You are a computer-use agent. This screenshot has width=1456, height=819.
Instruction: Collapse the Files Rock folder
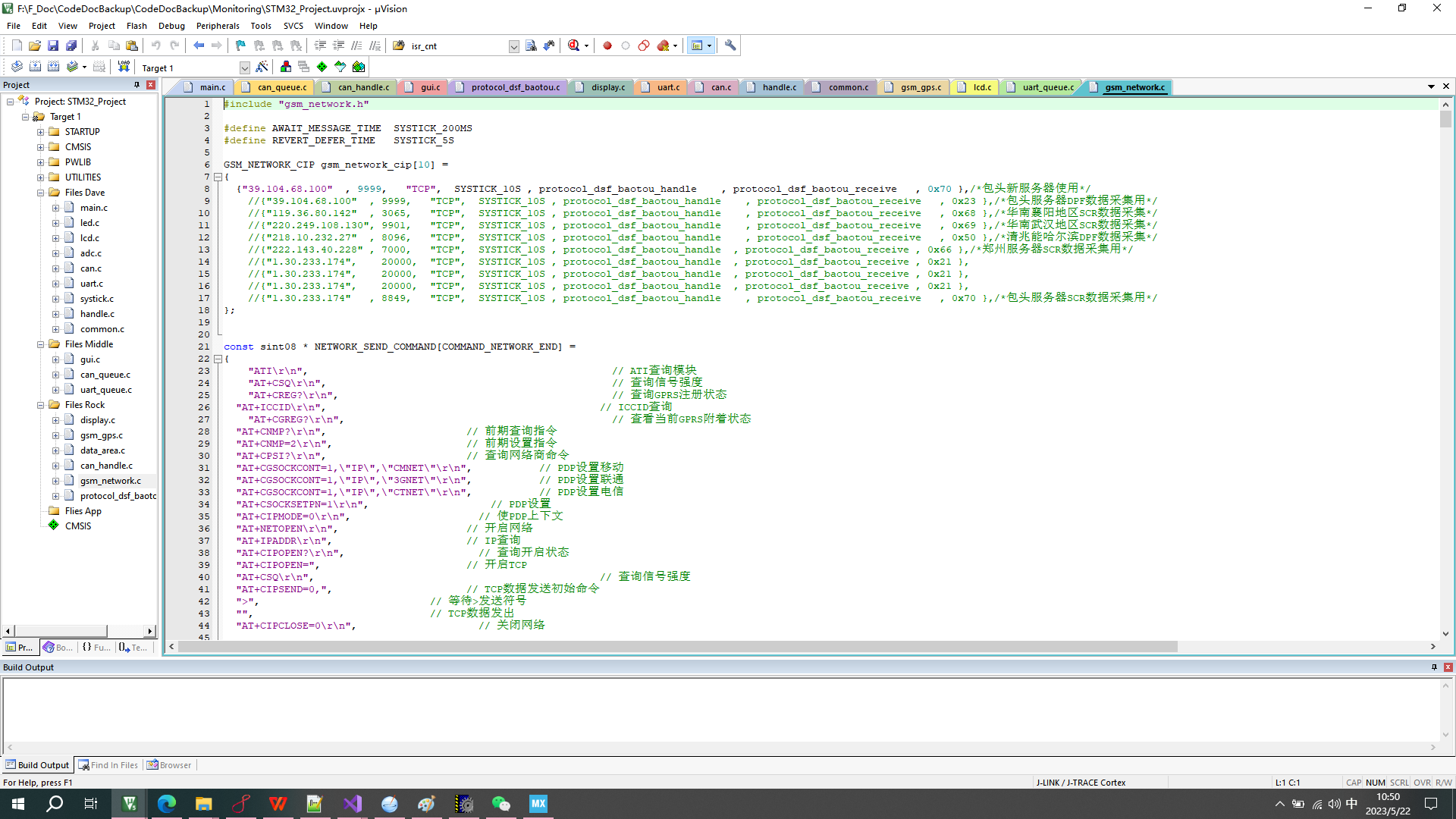[40, 405]
